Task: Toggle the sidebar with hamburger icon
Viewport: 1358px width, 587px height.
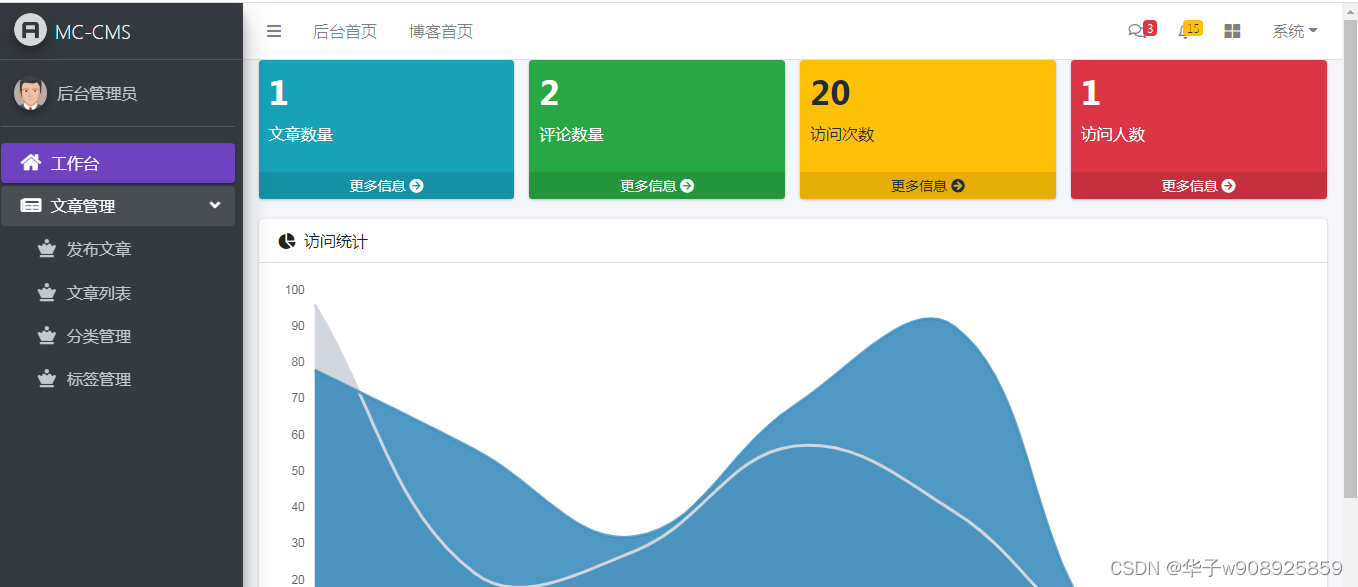Action: [x=274, y=32]
